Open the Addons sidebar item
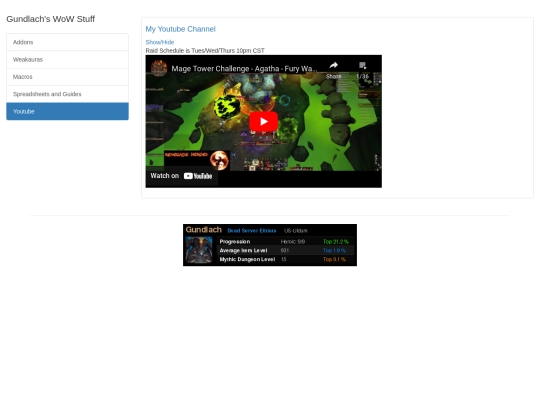 point(68,42)
